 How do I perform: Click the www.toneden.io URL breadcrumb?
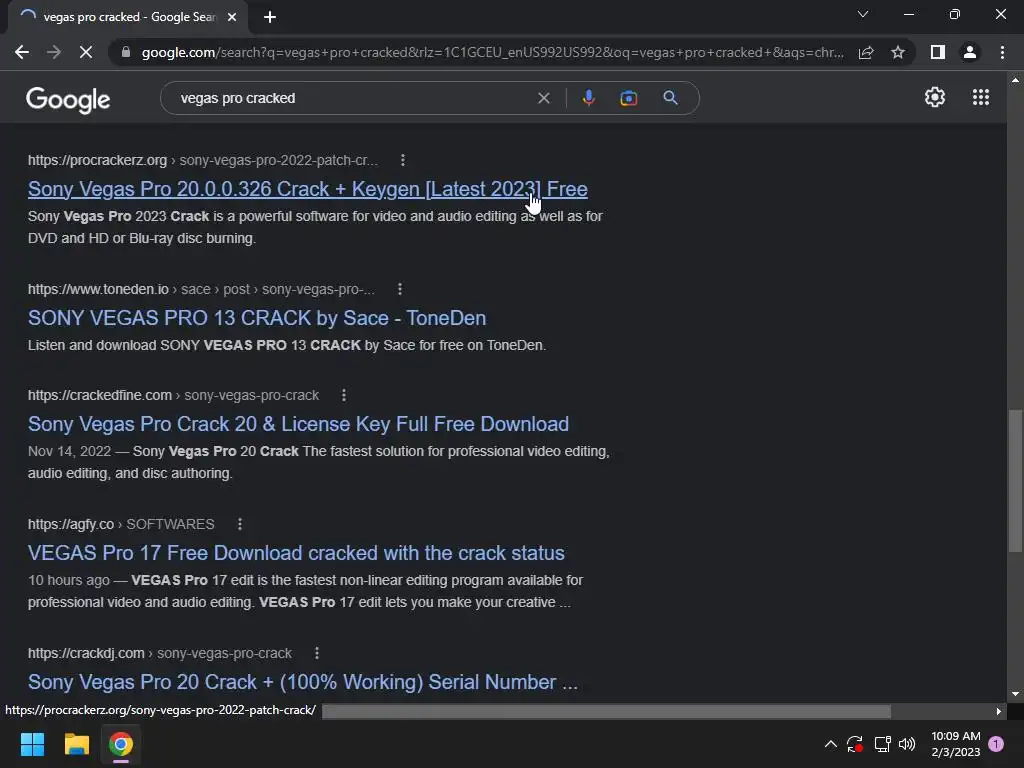201,289
